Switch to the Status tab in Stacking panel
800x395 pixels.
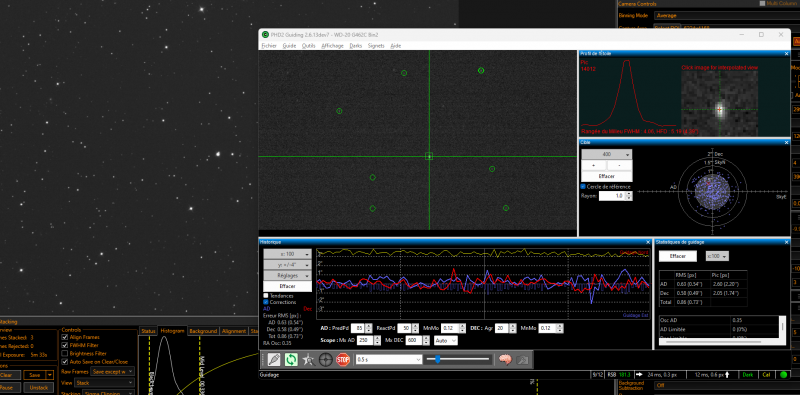tap(148, 331)
